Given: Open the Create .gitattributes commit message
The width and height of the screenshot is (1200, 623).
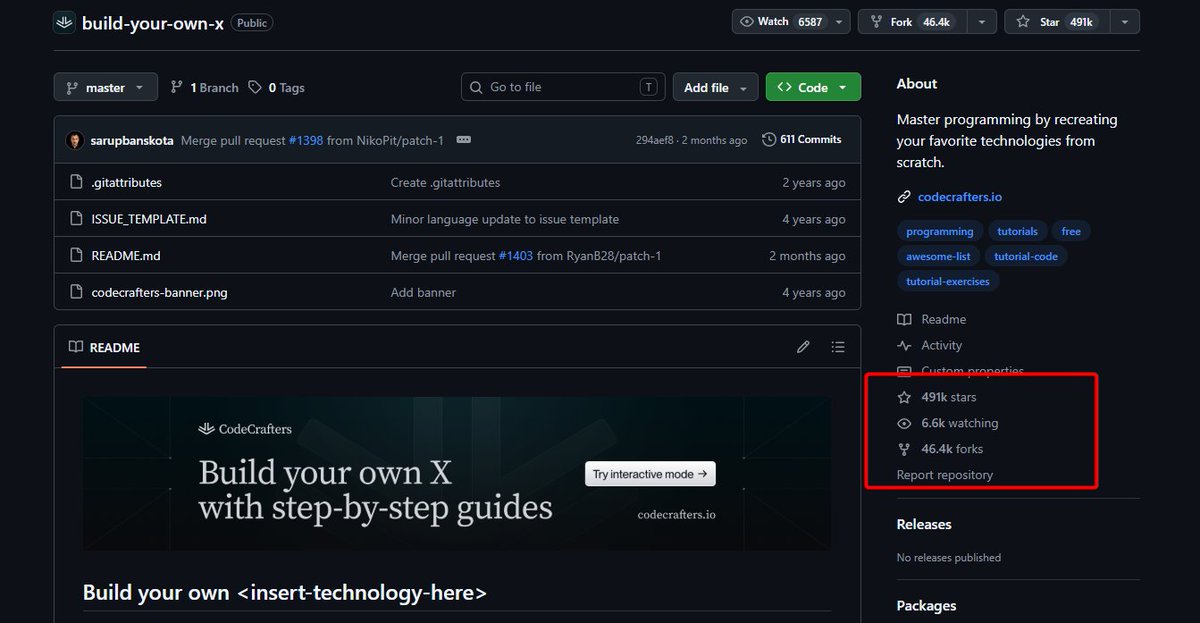Looking at the screenshot, I should coord(445,183).
